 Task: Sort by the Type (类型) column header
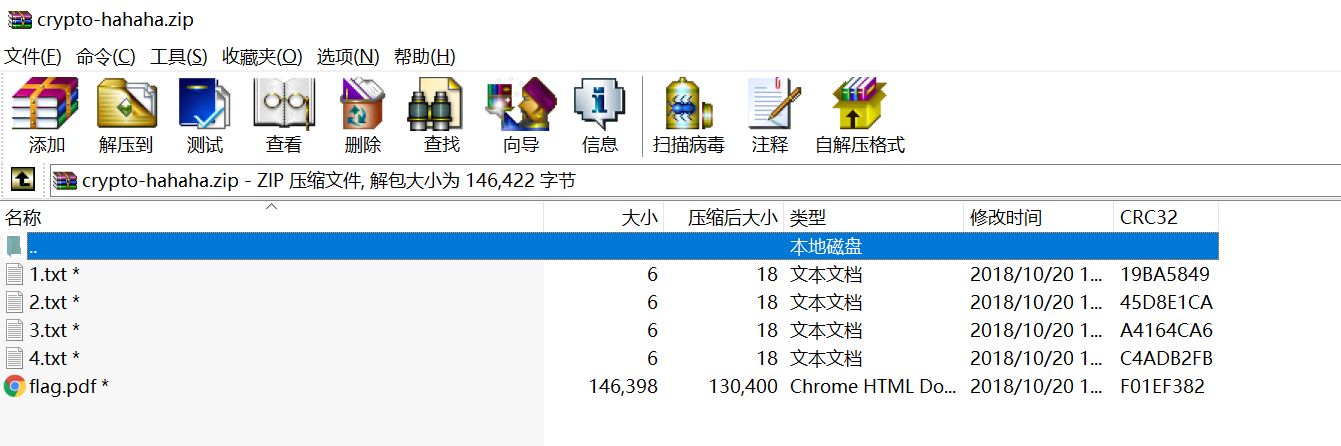point(874,218)
